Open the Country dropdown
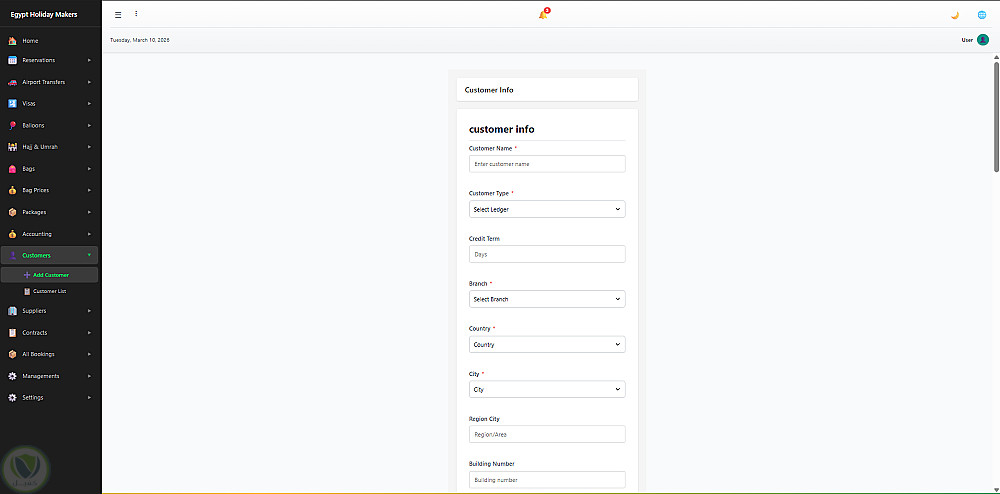 [546, 344]
